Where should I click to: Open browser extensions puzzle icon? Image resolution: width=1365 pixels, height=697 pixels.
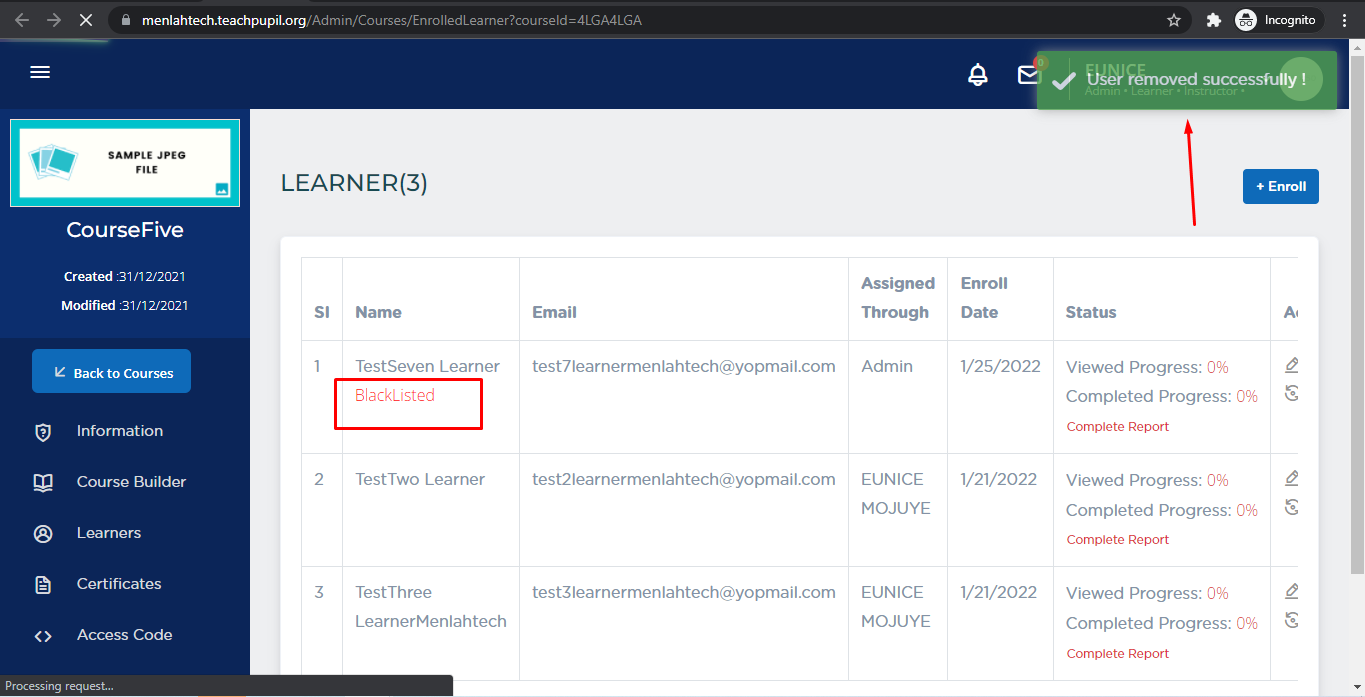(1214, 20)
